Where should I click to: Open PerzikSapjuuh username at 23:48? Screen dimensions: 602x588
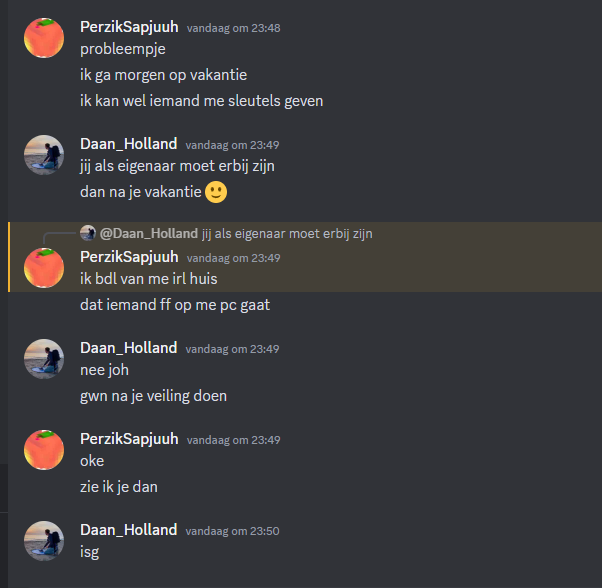[129, 27]
